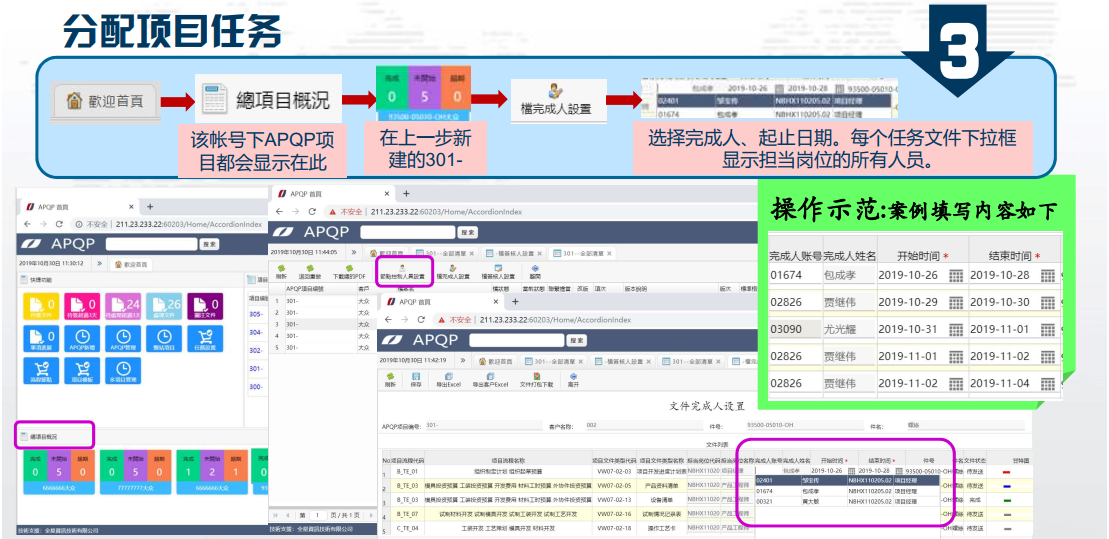This screenshot has height=539, width=1109.
Task: Open the purple tile showing count 24
Action: [x=123, y=306]
